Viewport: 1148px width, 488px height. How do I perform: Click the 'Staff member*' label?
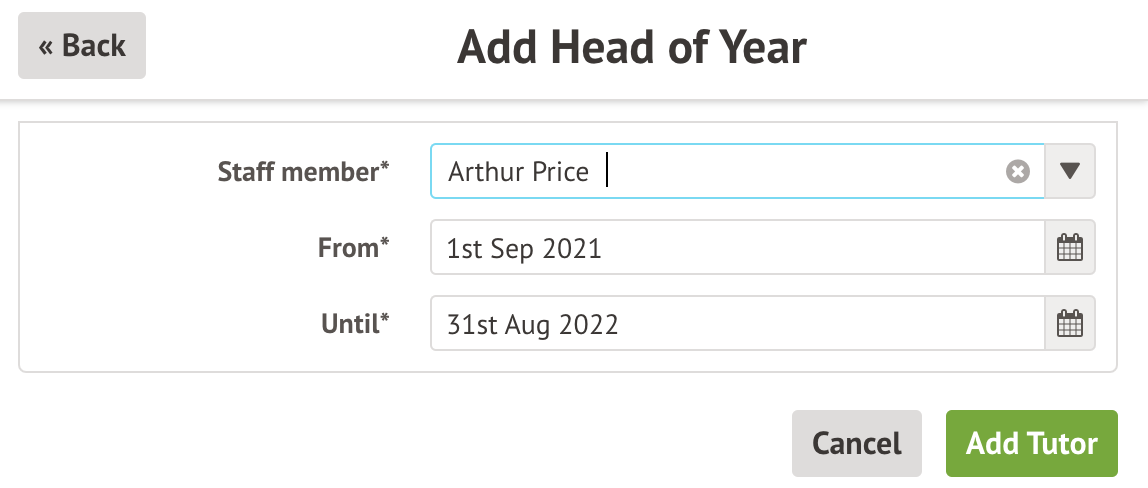click(303, 172)
